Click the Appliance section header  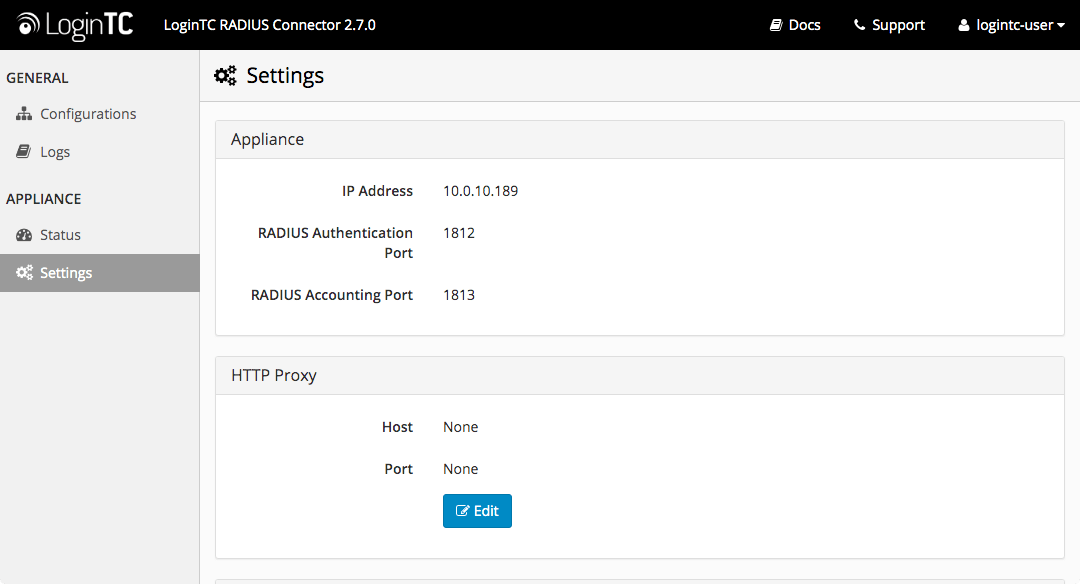pos(267,139)
